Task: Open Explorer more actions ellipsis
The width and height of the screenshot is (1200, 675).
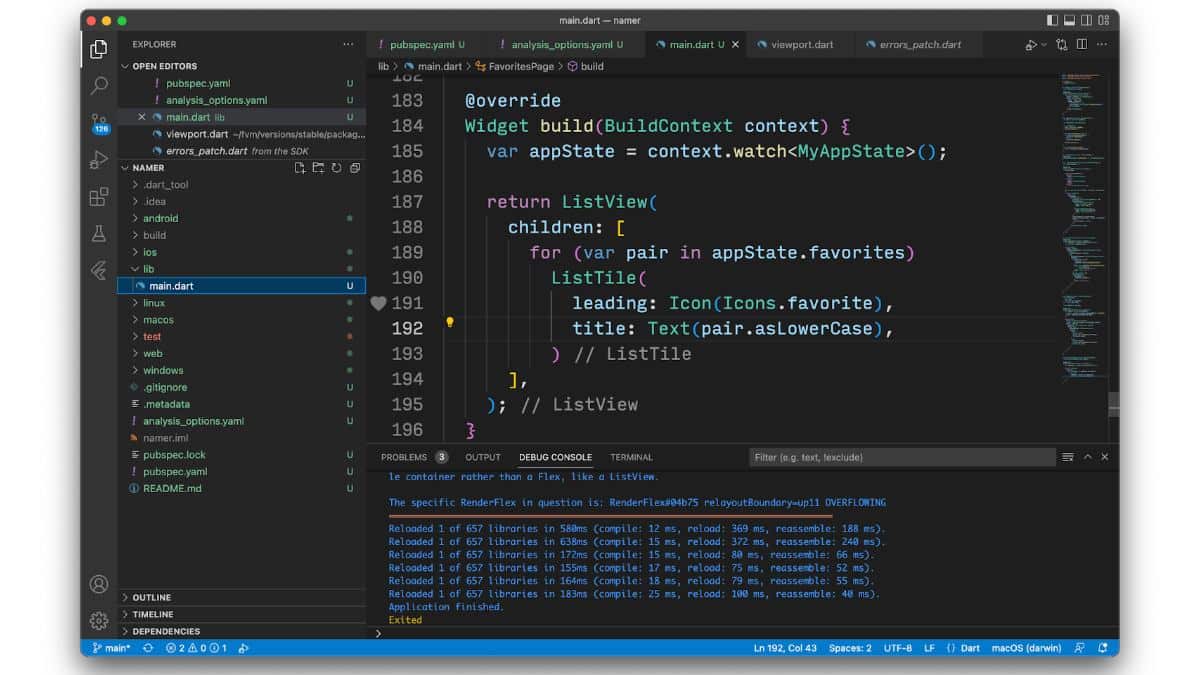Action: [348, 44]
